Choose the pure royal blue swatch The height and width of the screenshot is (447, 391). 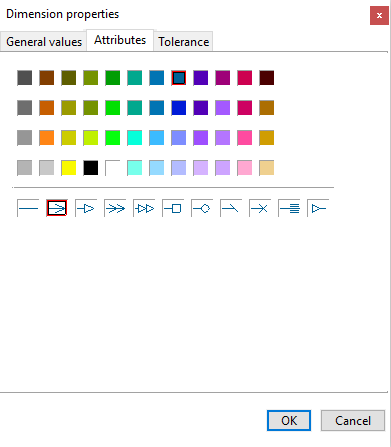(179, 108)
